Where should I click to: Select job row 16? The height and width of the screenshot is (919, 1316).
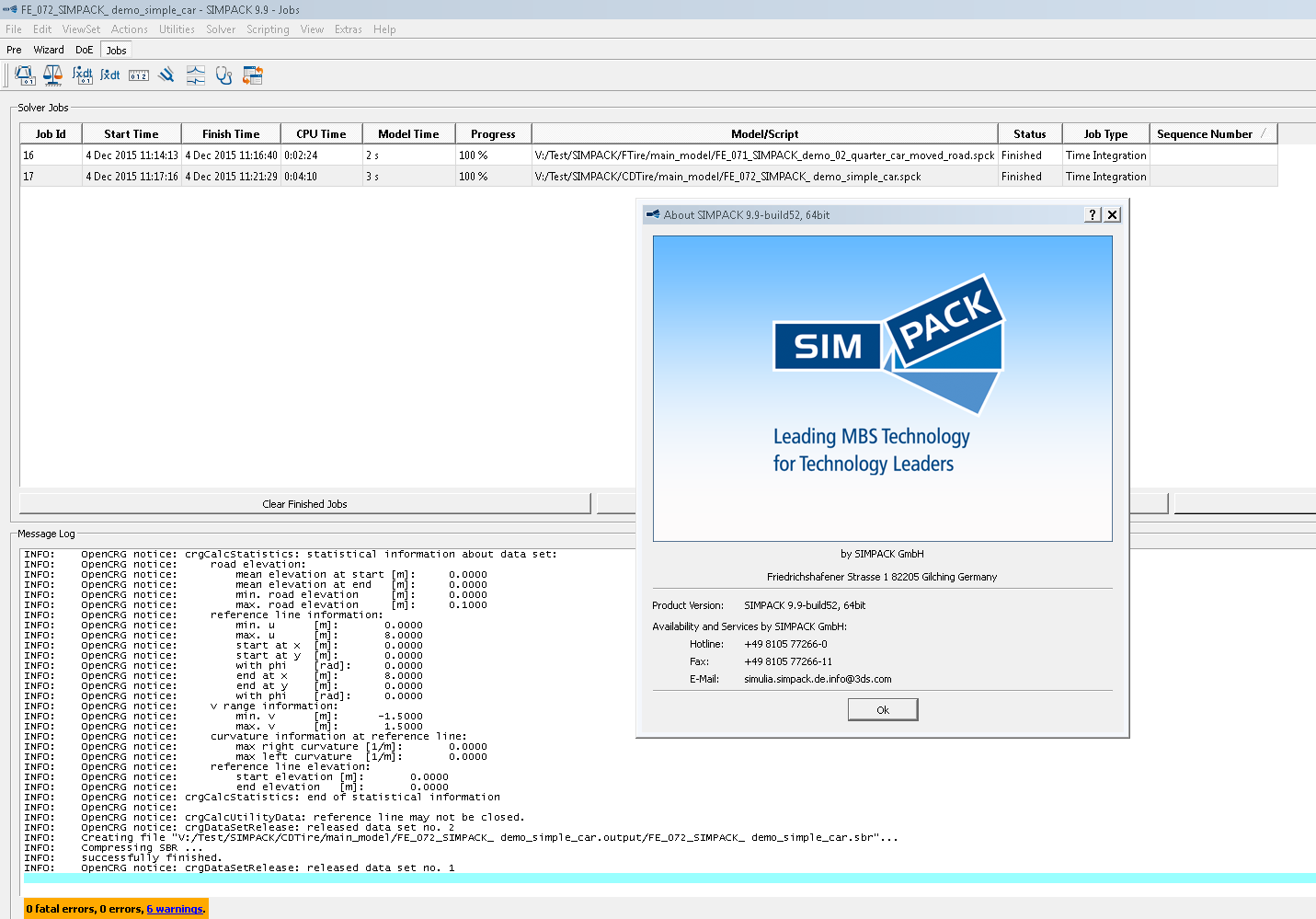tap(648, 155)
